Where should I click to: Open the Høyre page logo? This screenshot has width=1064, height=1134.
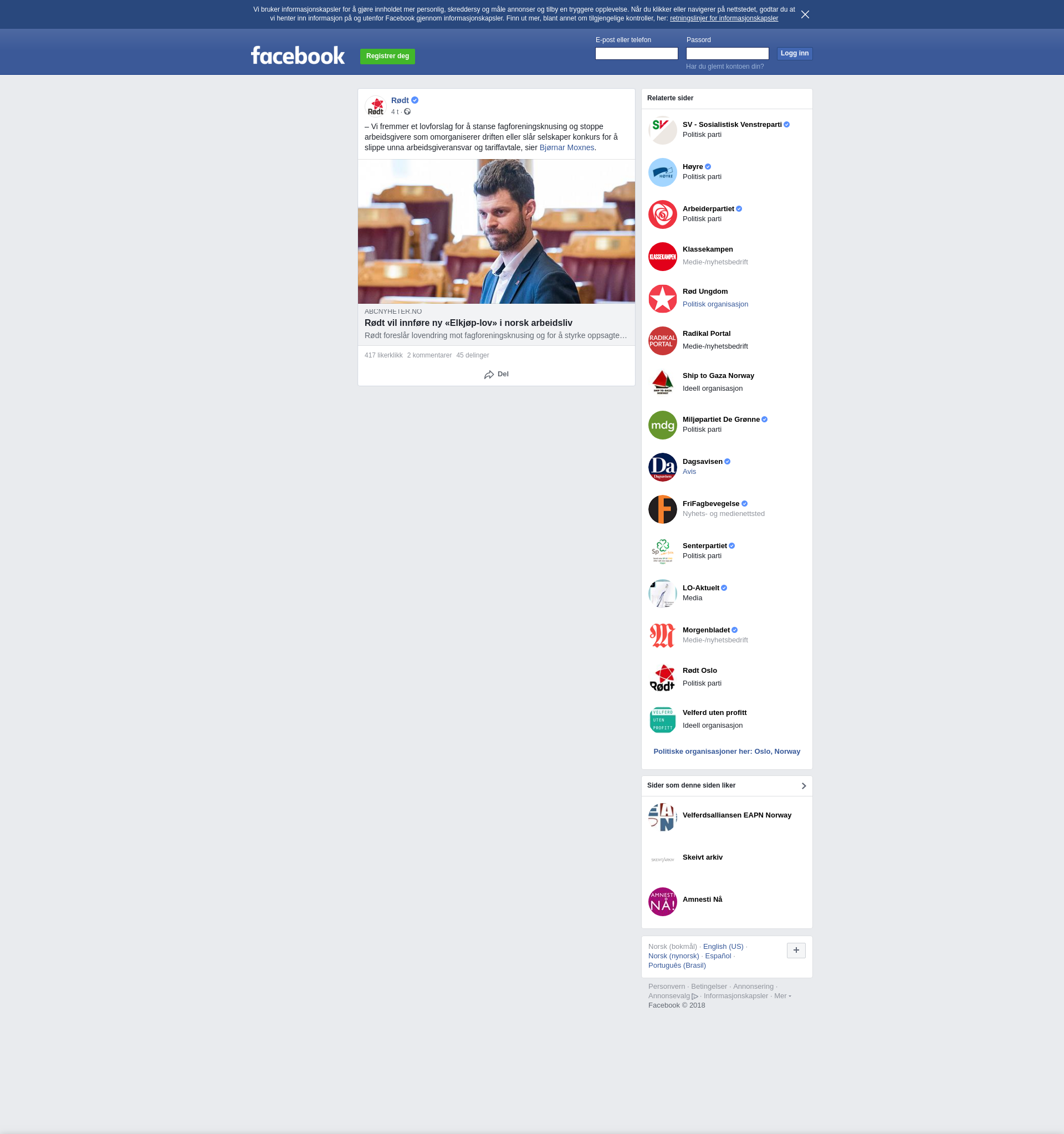[x=663, y=172]
